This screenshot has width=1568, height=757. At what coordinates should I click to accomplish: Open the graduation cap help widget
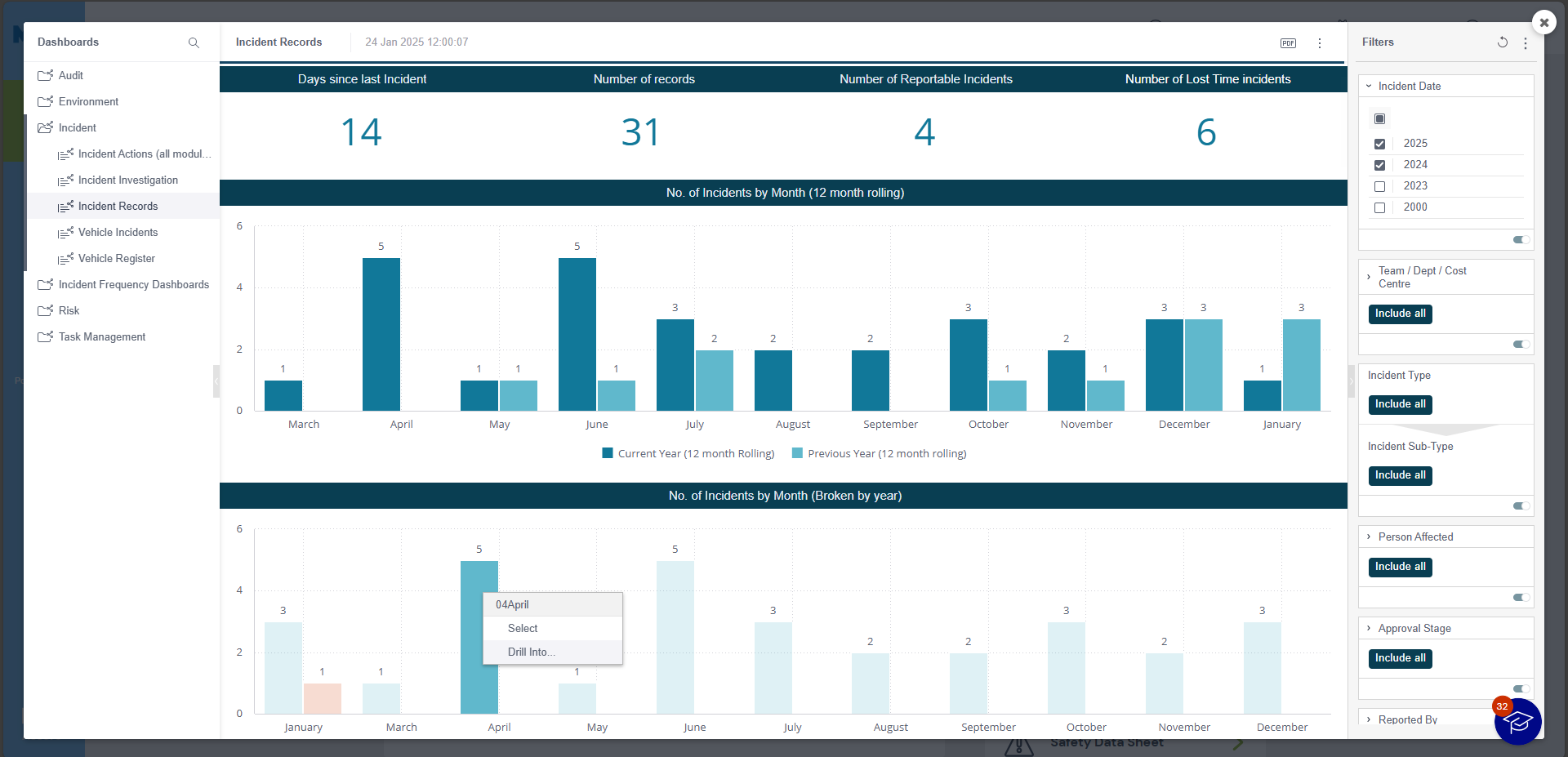(1517, 722)
